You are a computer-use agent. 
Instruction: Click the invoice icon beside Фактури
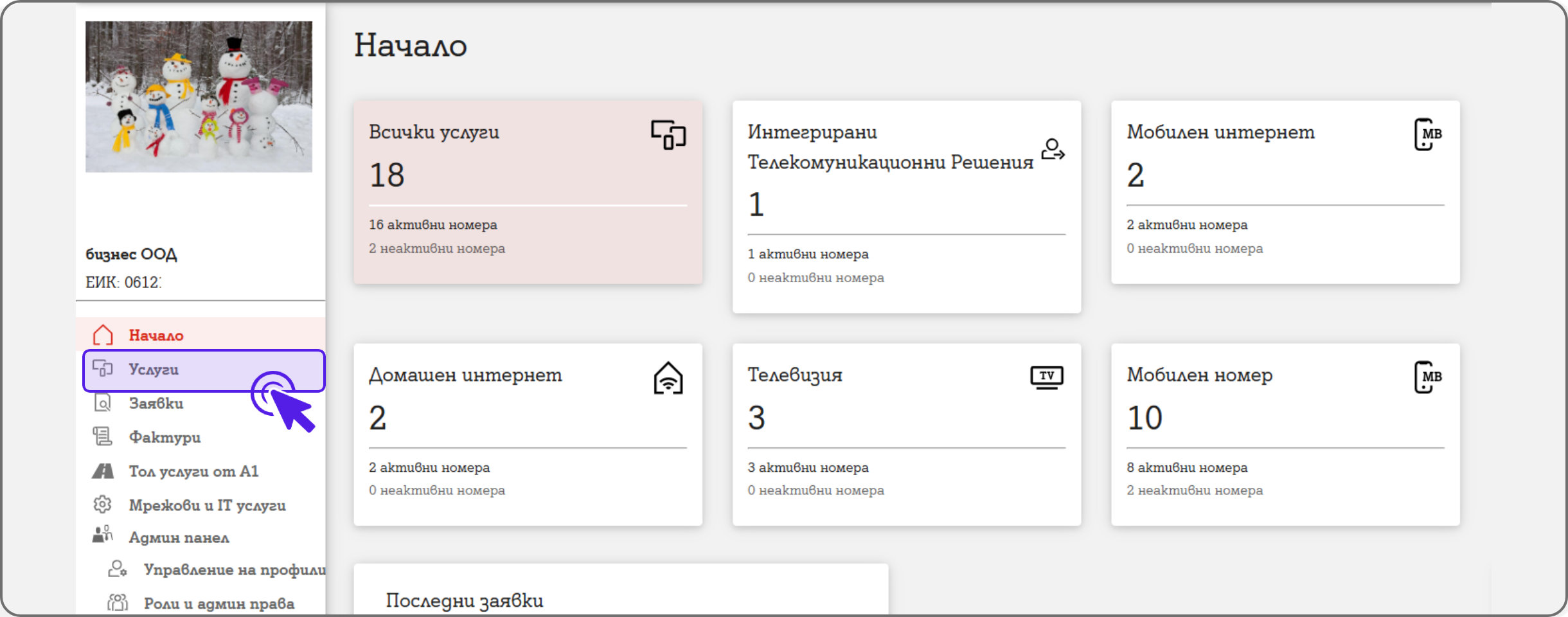(x=103, y=437)
